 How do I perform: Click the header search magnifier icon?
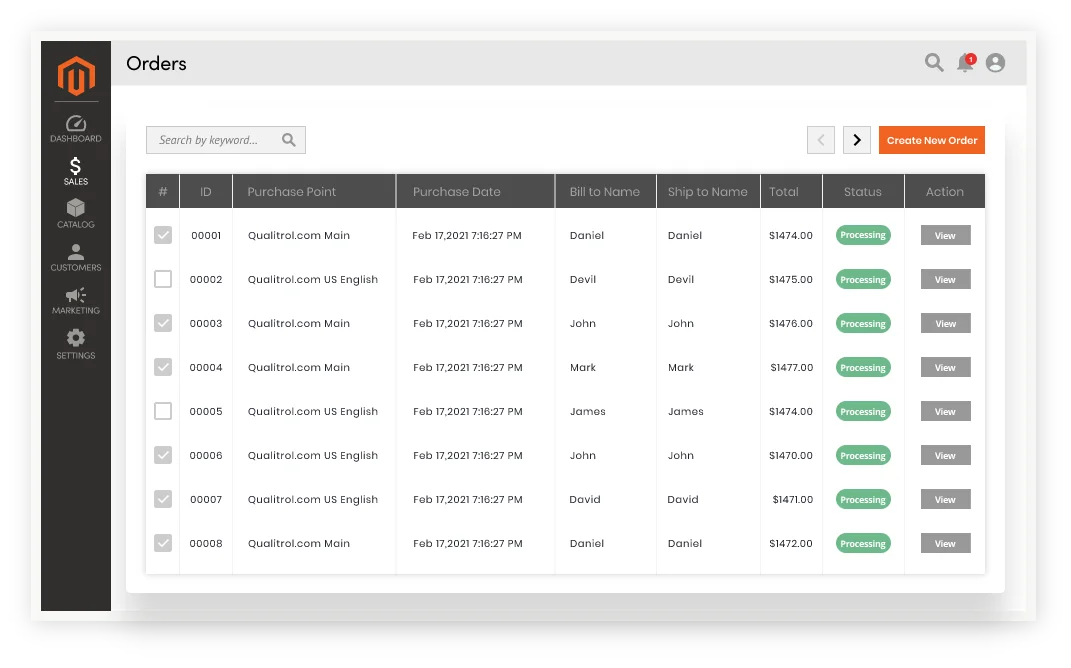[x=934, y=63]
